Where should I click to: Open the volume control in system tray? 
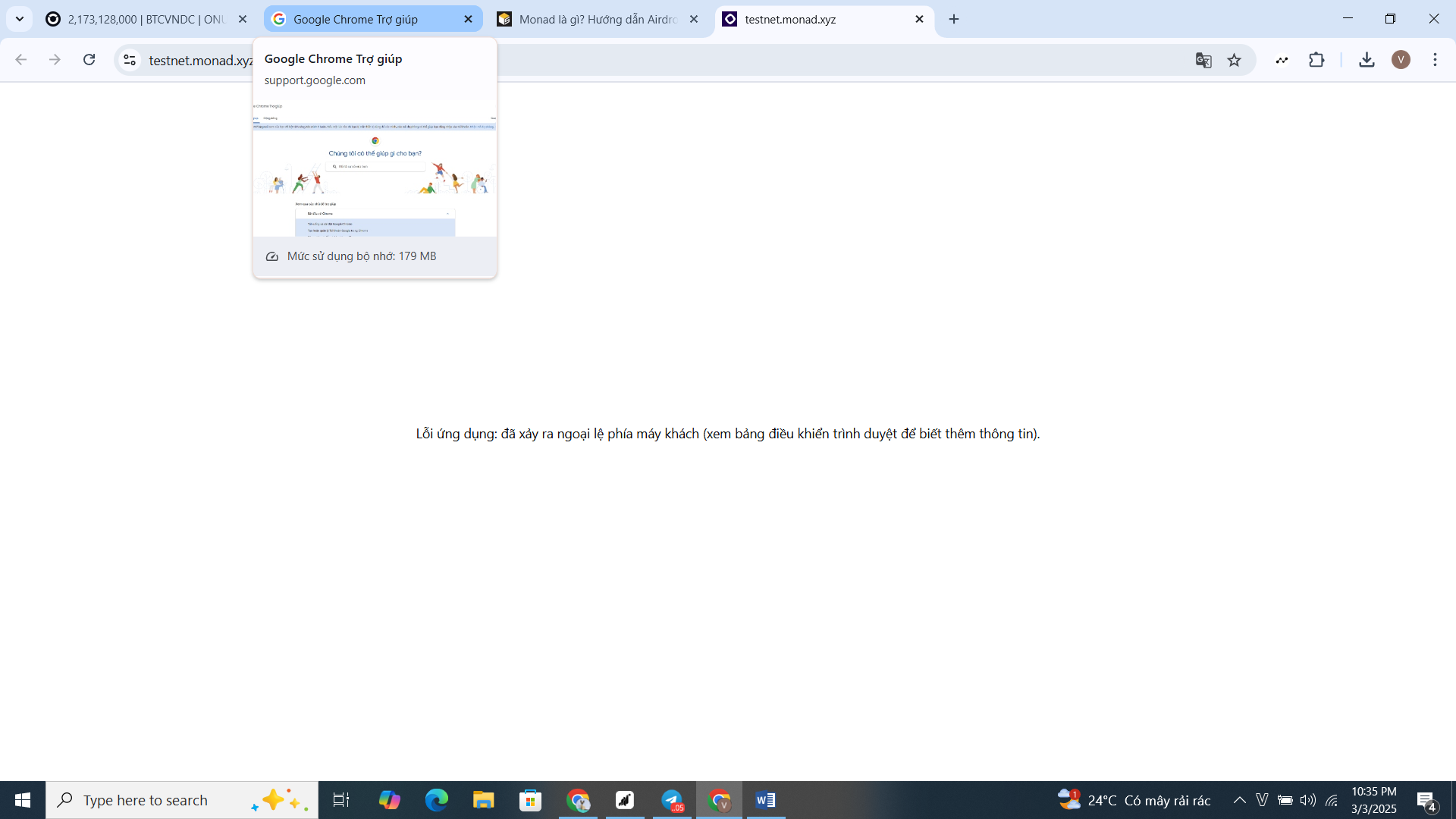coord(1307,800)
